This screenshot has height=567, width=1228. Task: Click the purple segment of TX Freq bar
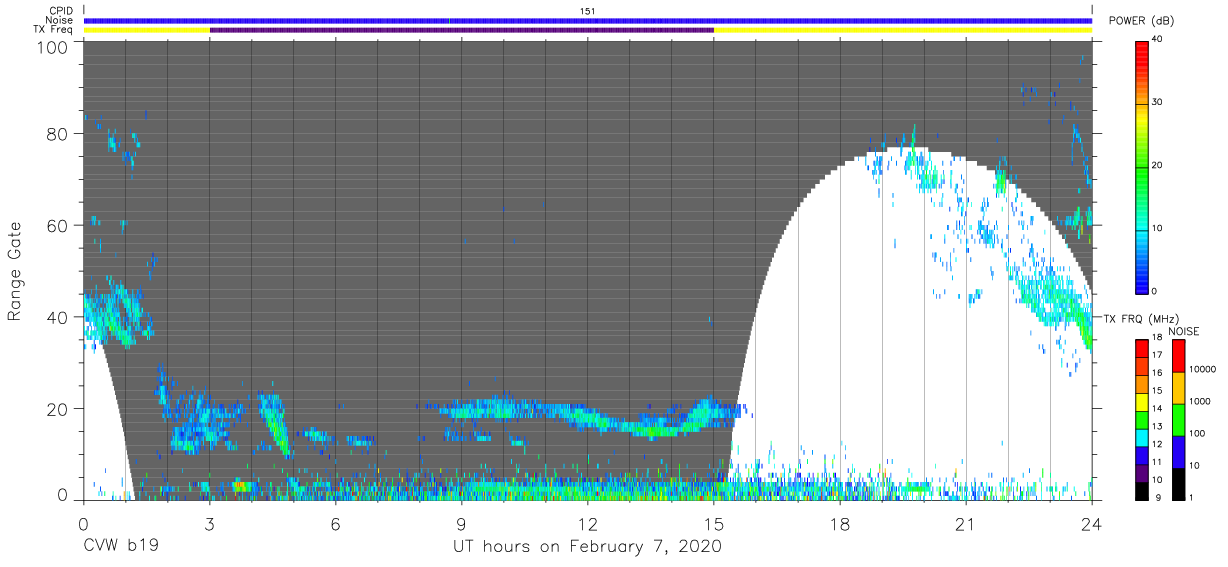coord(462,30)
